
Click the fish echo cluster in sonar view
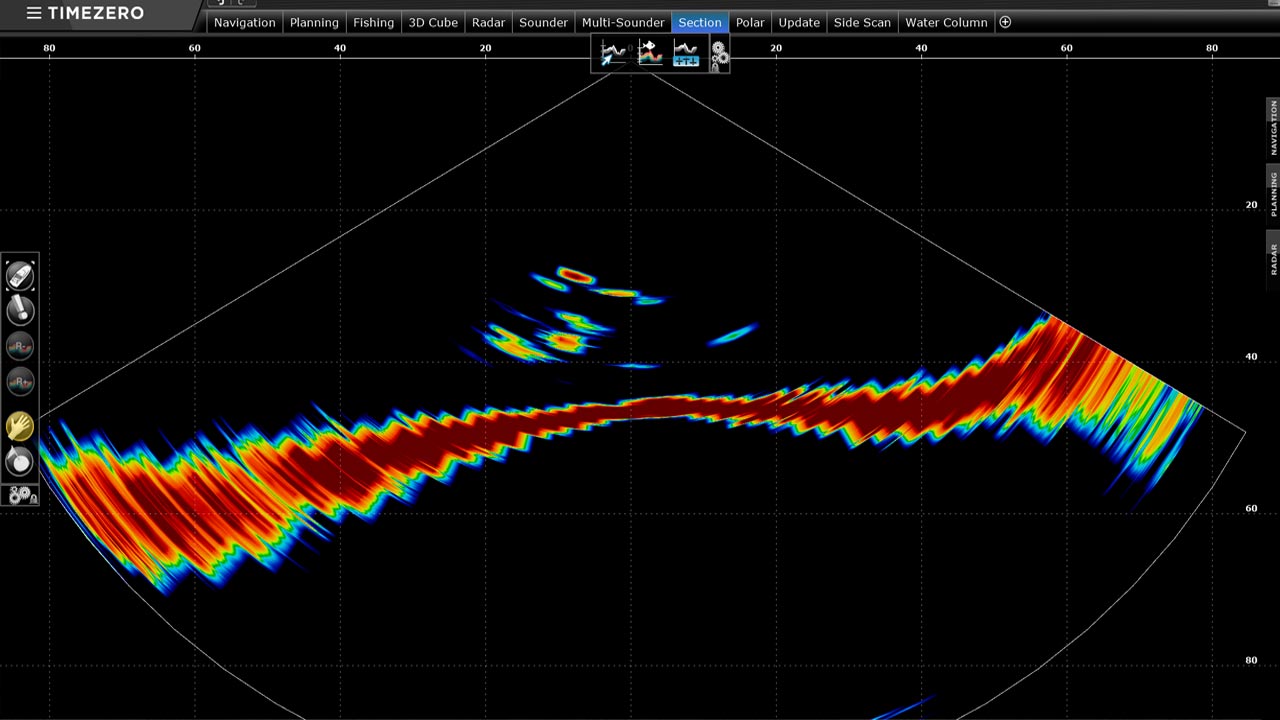[x=566, y=338]
